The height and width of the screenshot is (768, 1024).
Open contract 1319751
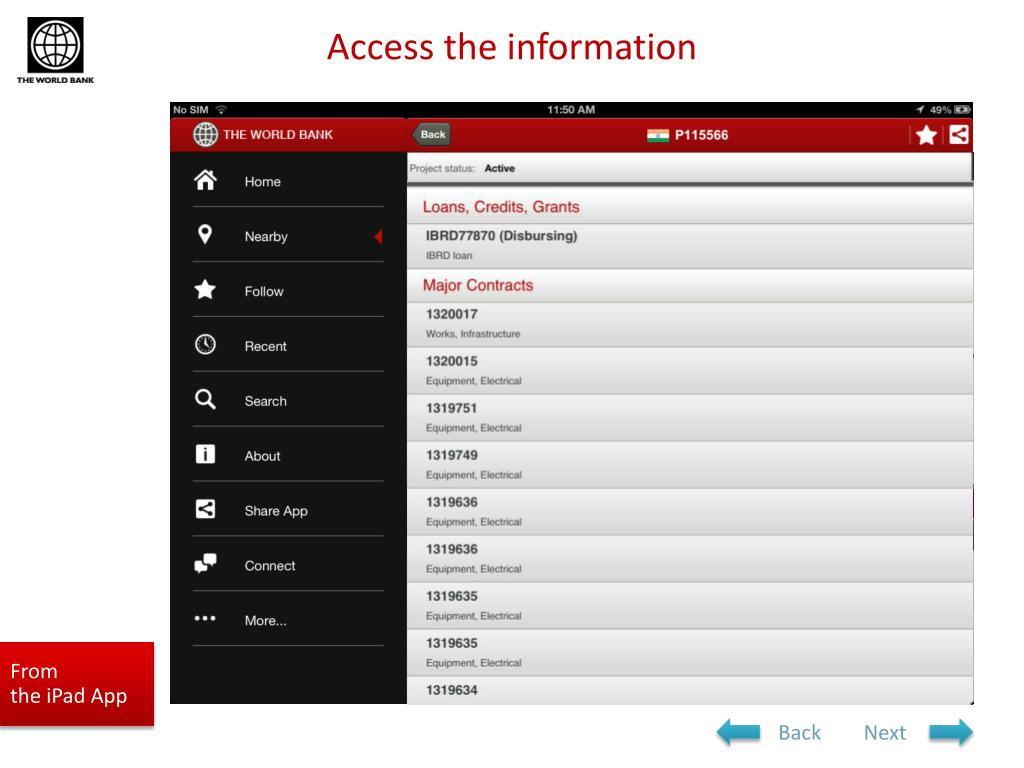(690, 418)
